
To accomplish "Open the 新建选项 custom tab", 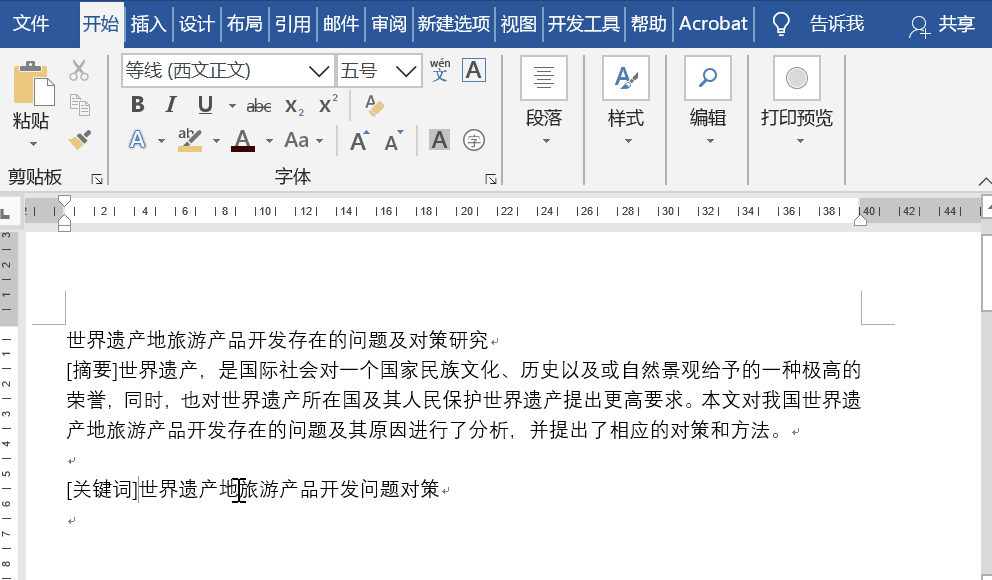I will click(x=454, y=23).
